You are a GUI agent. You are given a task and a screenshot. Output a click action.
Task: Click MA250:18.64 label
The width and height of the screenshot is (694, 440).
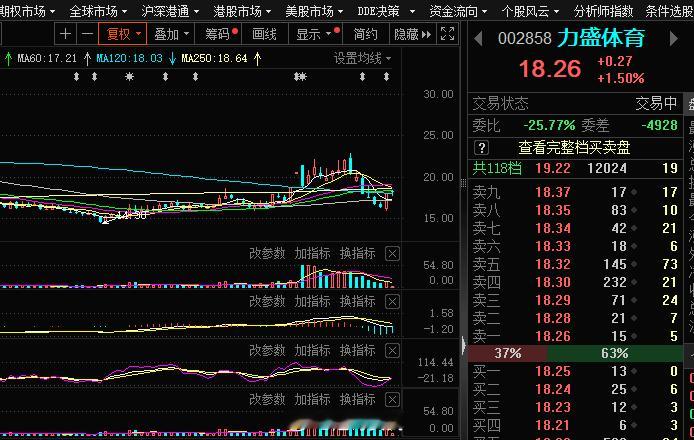pos(214,58)
